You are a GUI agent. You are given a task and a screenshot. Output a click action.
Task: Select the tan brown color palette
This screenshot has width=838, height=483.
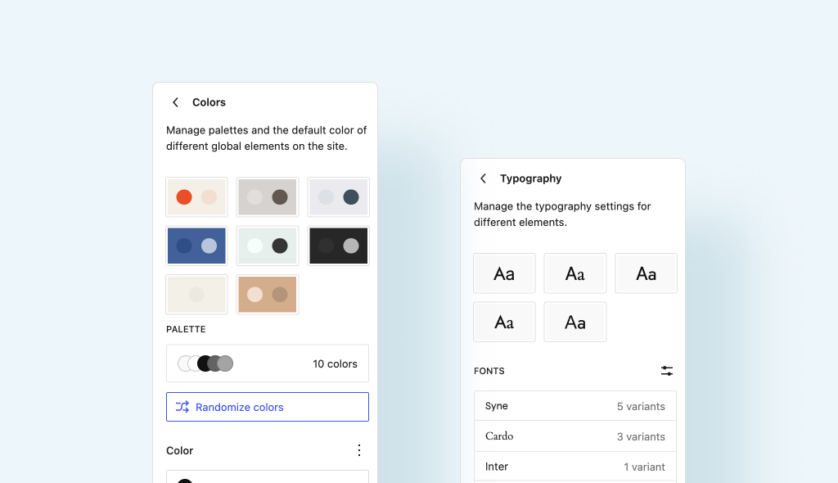click(267, 294)
